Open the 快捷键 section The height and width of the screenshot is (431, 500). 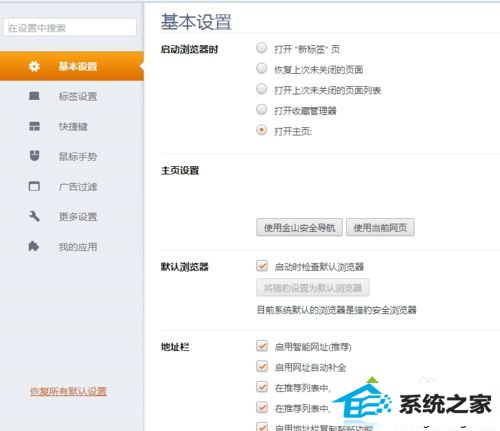click(72, 126)
